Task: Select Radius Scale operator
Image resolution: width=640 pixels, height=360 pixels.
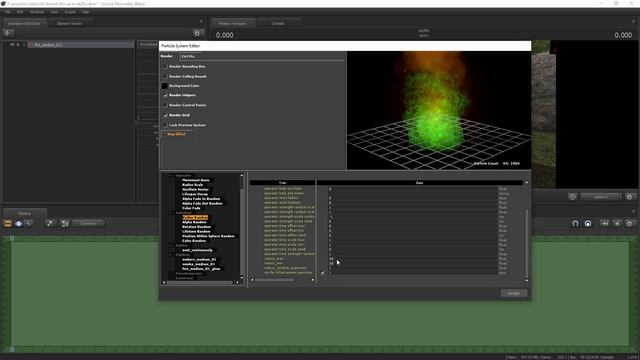Action: click(x=192, y=185)
